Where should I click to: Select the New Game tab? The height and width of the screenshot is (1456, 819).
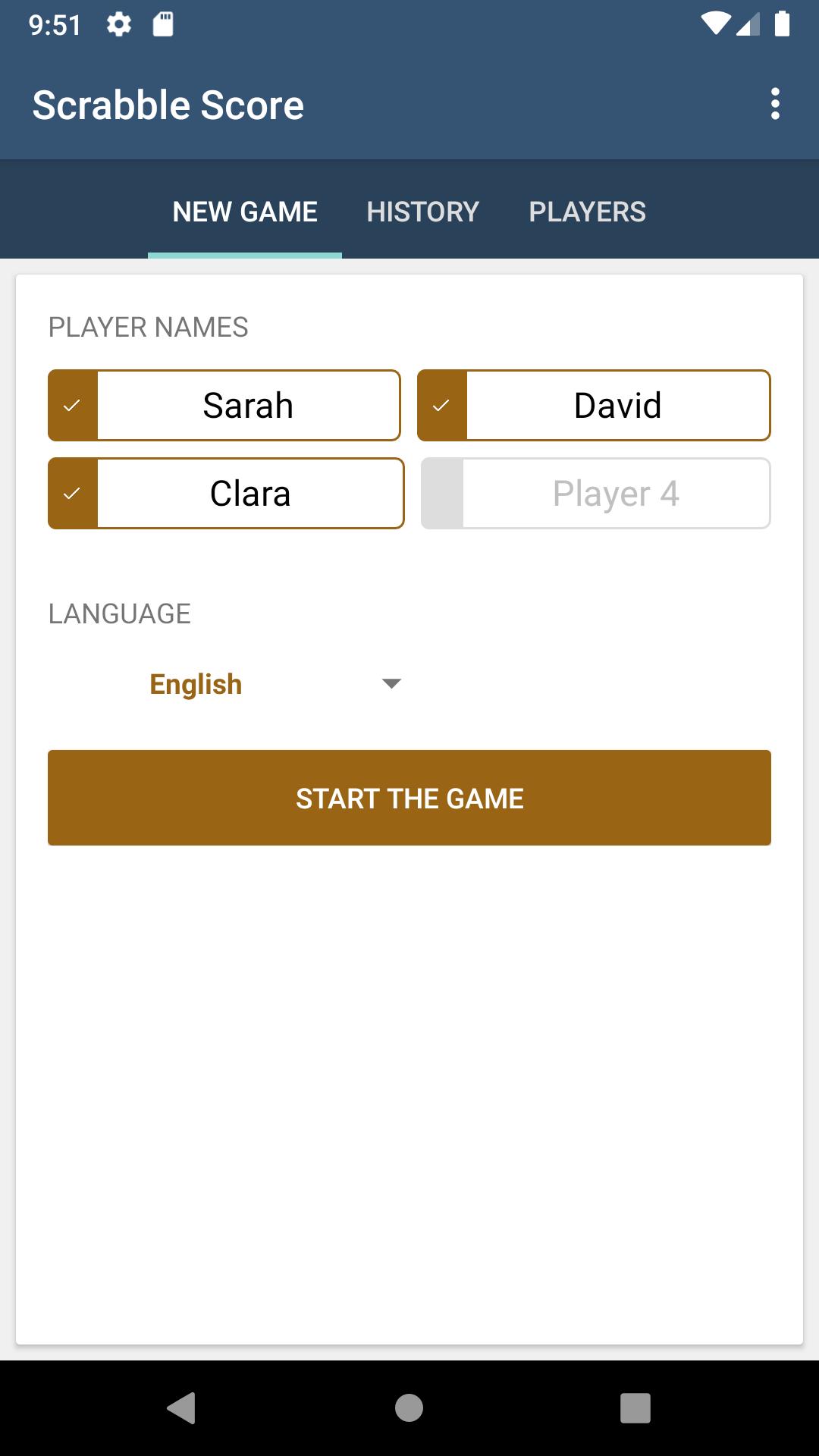coord(245,212)
